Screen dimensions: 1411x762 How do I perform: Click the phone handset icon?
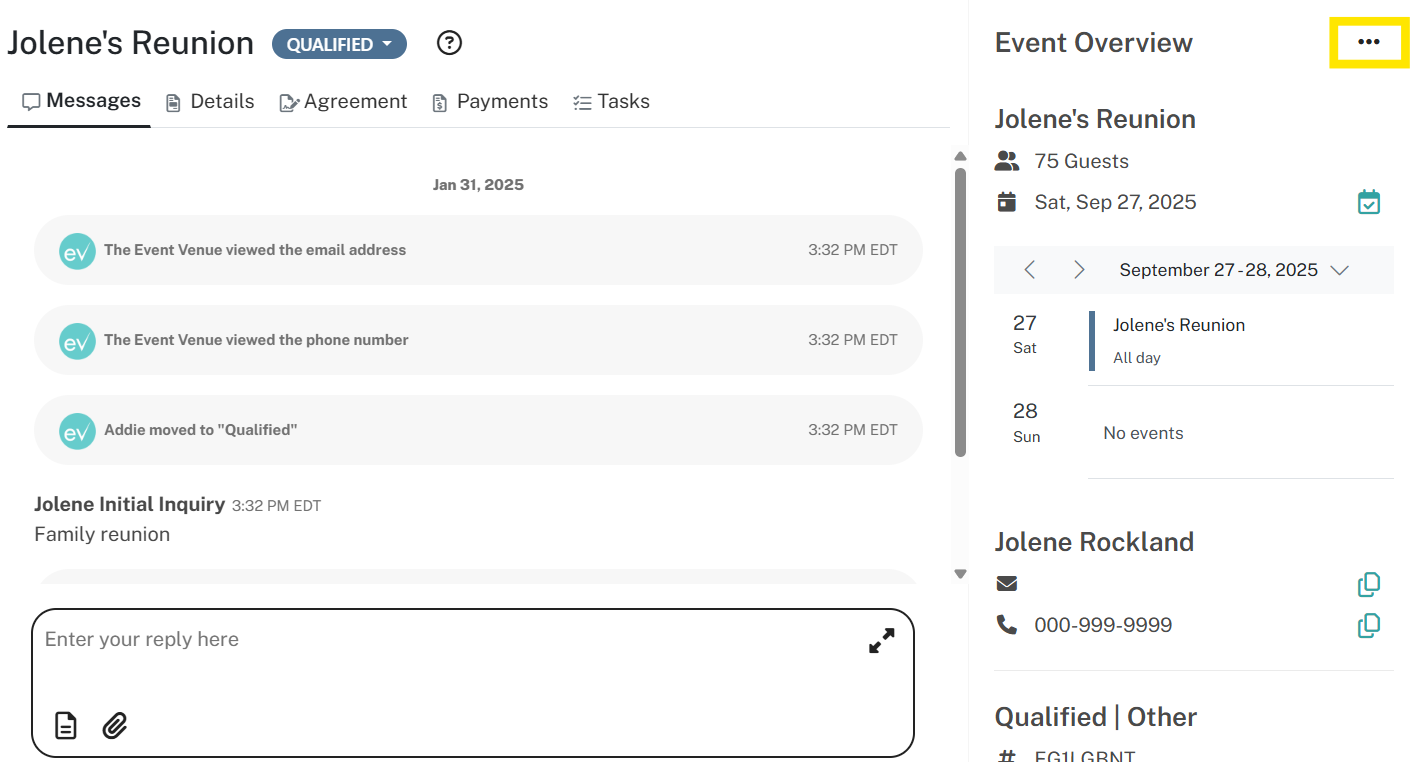click(x=1007, y=625)
